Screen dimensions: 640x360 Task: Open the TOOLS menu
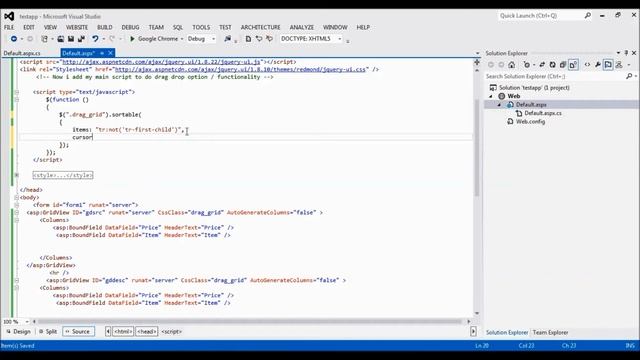[x=201, y=27]
